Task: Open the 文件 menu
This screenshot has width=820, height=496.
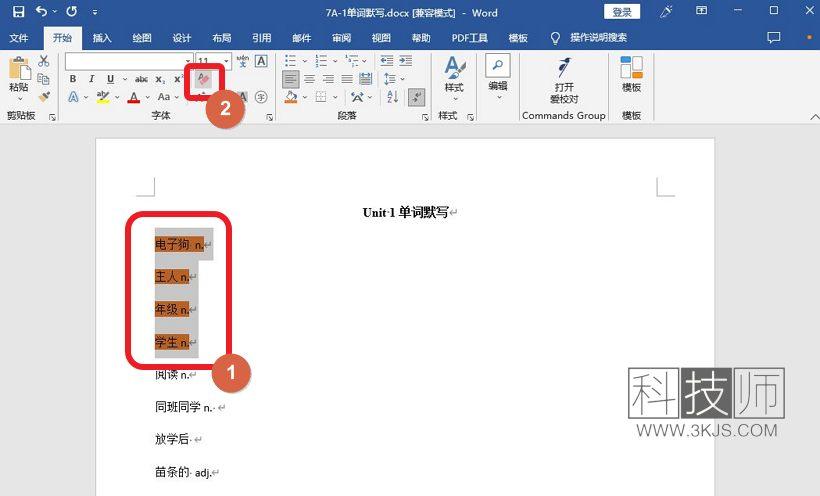Action: click(x=19, y=38)
